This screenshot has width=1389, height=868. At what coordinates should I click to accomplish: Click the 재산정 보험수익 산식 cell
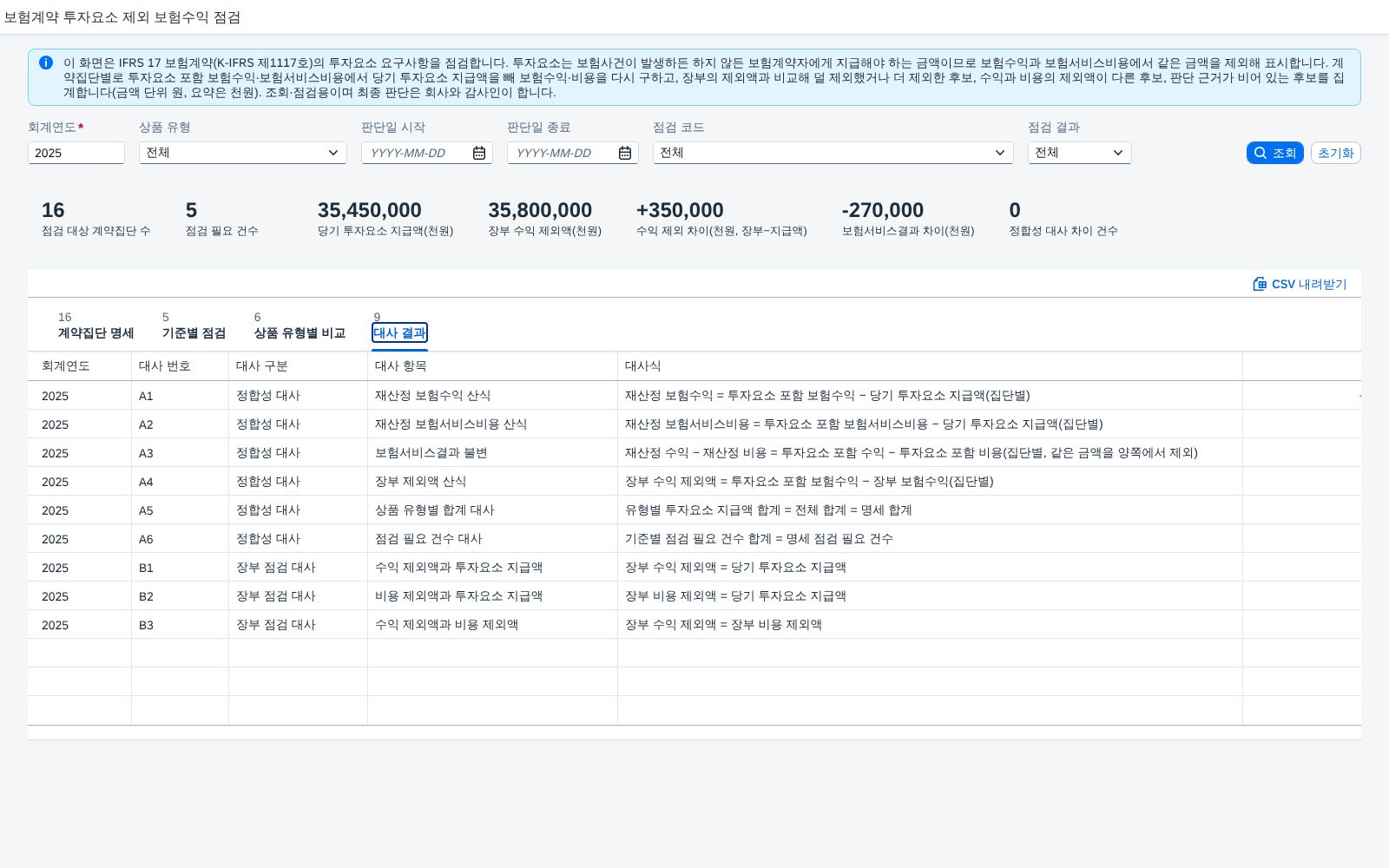click(x=492, y=396)
